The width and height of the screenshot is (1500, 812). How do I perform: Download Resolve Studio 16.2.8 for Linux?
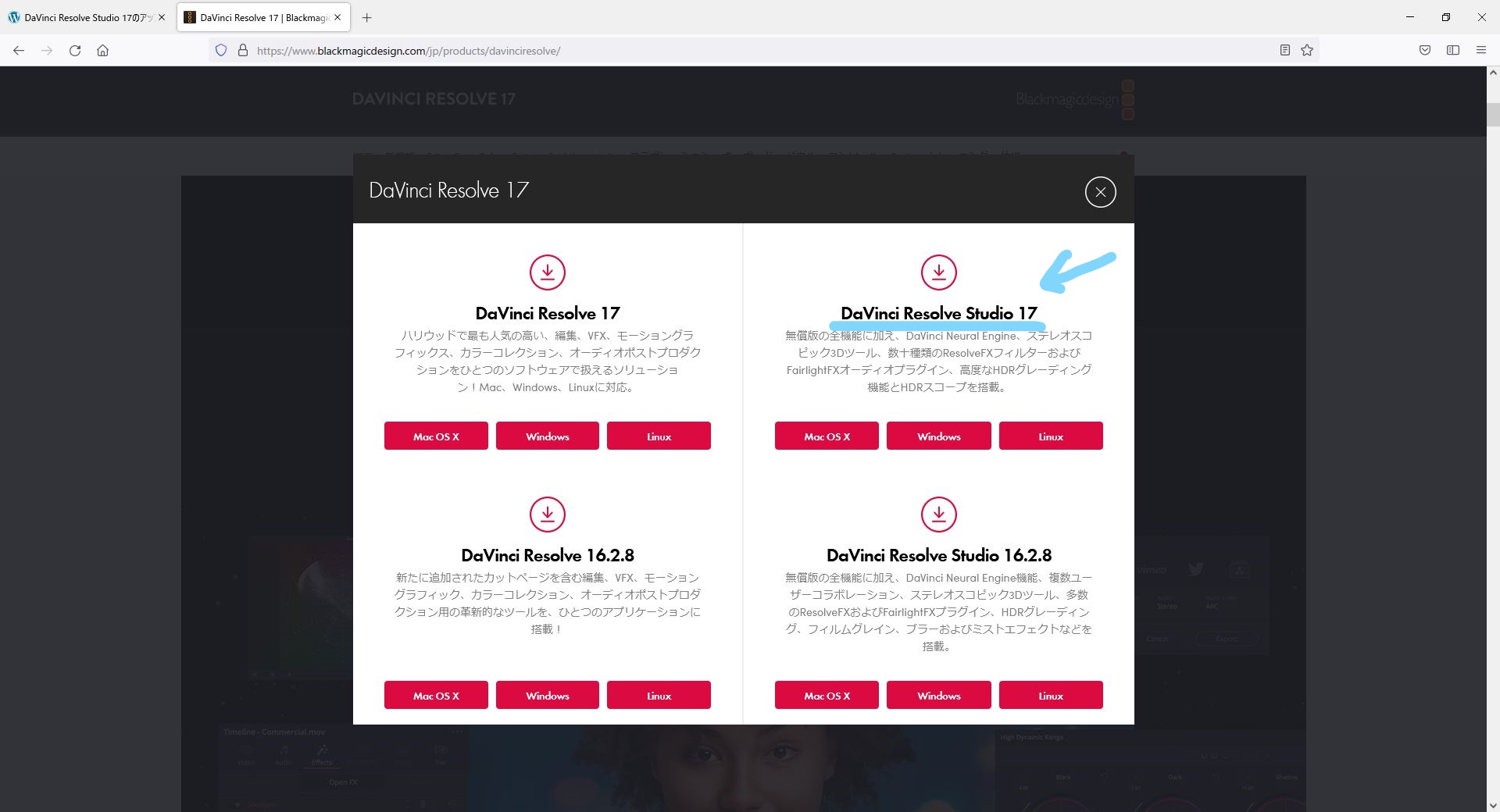(1051, 695)
